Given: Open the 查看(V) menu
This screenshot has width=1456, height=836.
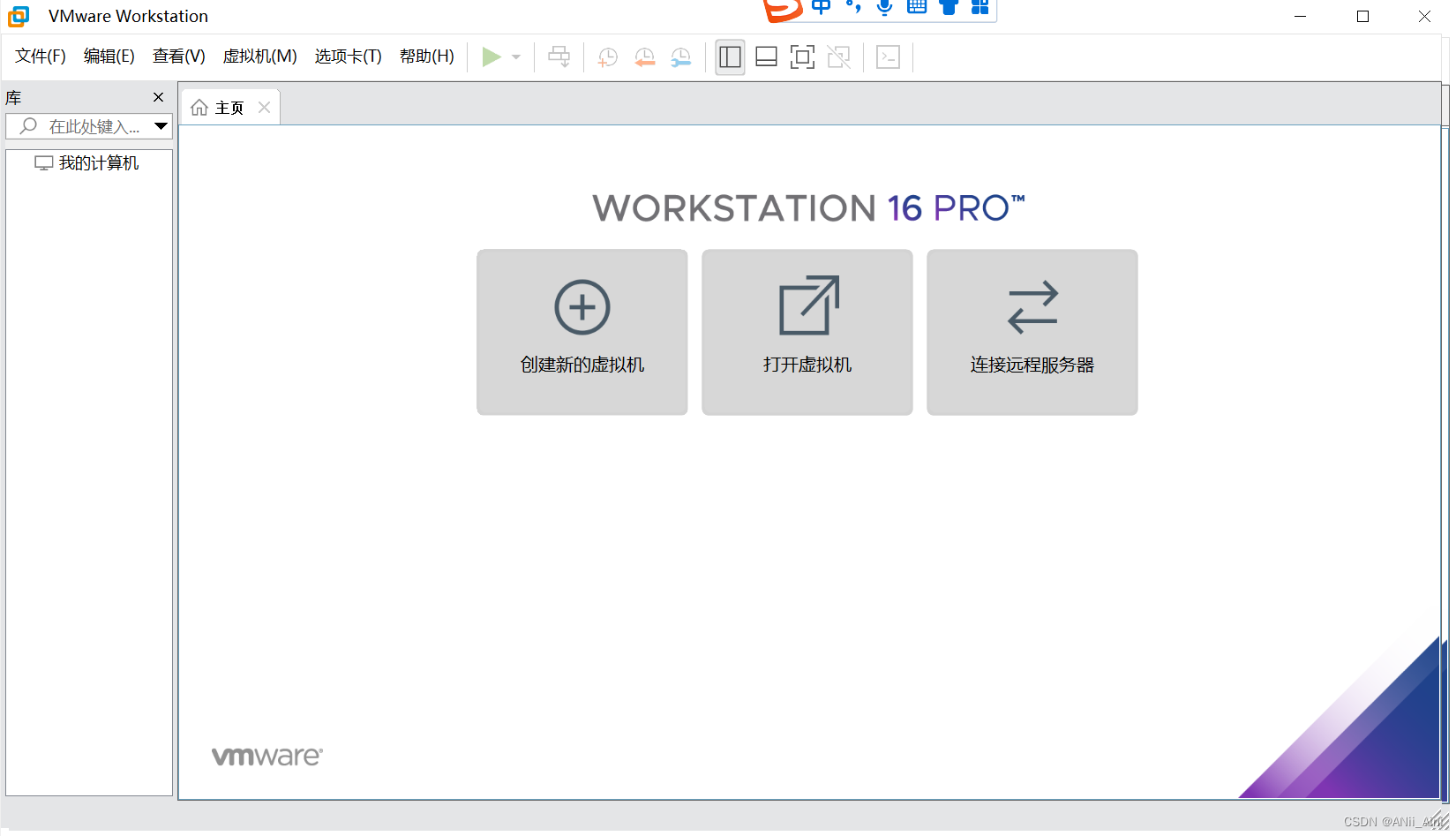Looking at the screenshot, I should click(179, 56).
